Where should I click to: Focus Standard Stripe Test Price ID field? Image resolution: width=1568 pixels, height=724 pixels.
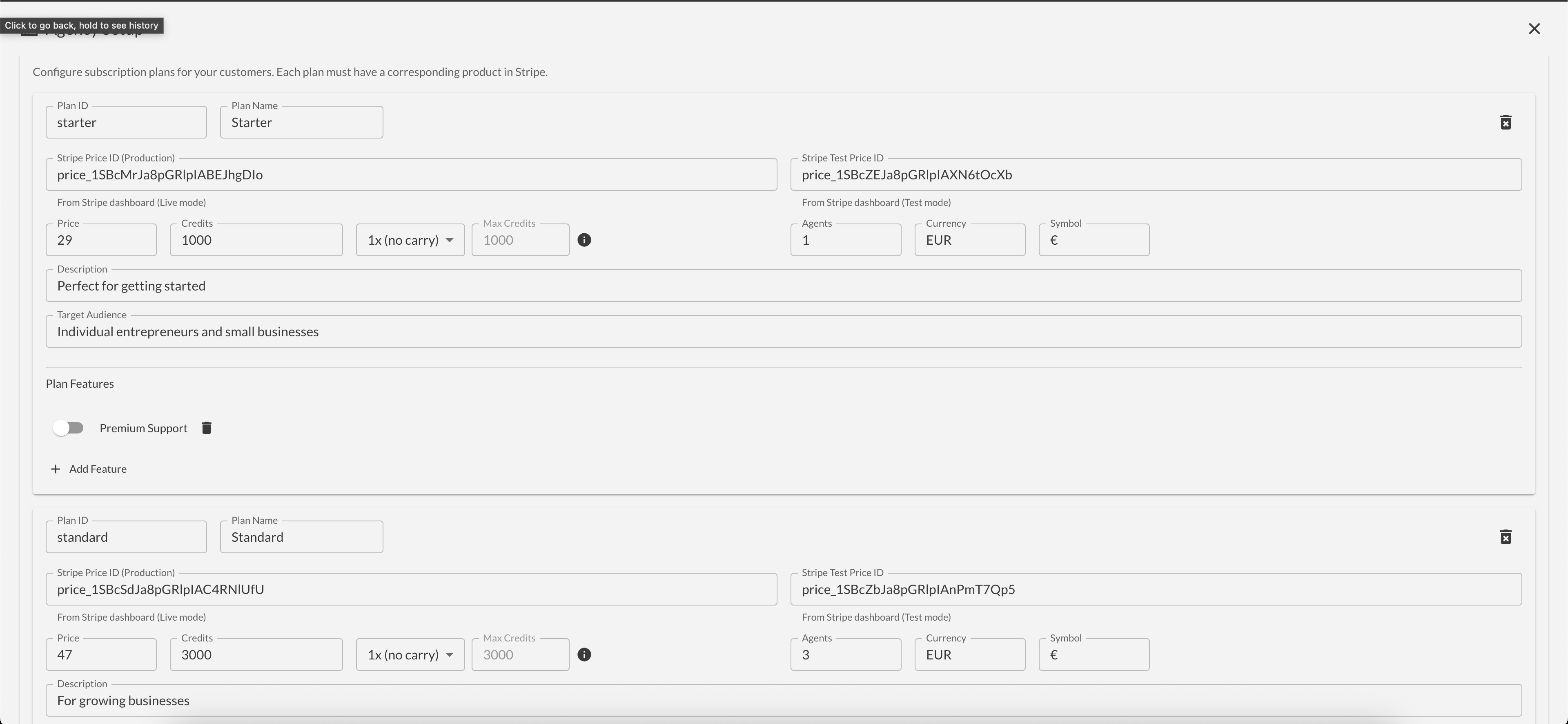click(x=1155, y=590)
